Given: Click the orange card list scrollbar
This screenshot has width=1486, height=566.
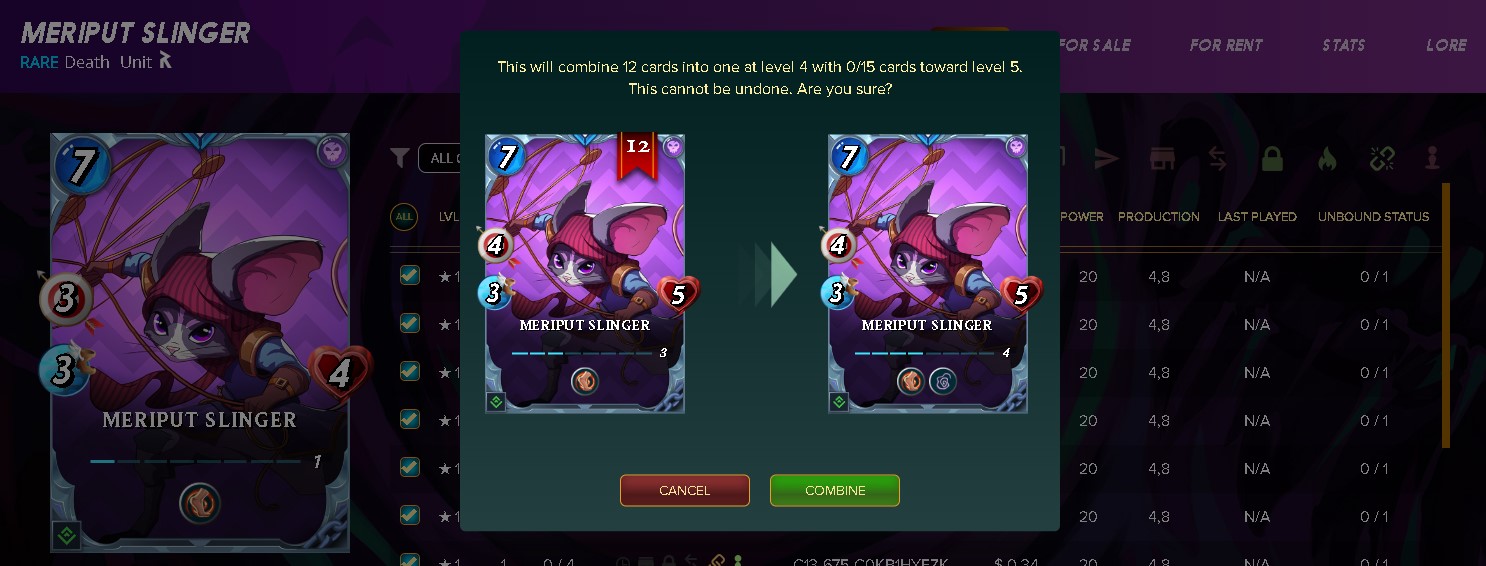Looking at the screenshot, I should point(1445,315).
